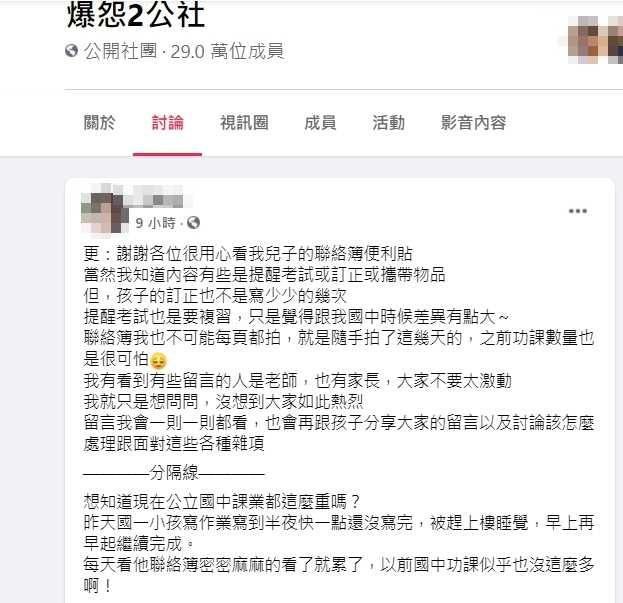Click the public globe icon beside 公開社團
The image size is (623, 603).
pyautogui.click(x=72, y=51)
